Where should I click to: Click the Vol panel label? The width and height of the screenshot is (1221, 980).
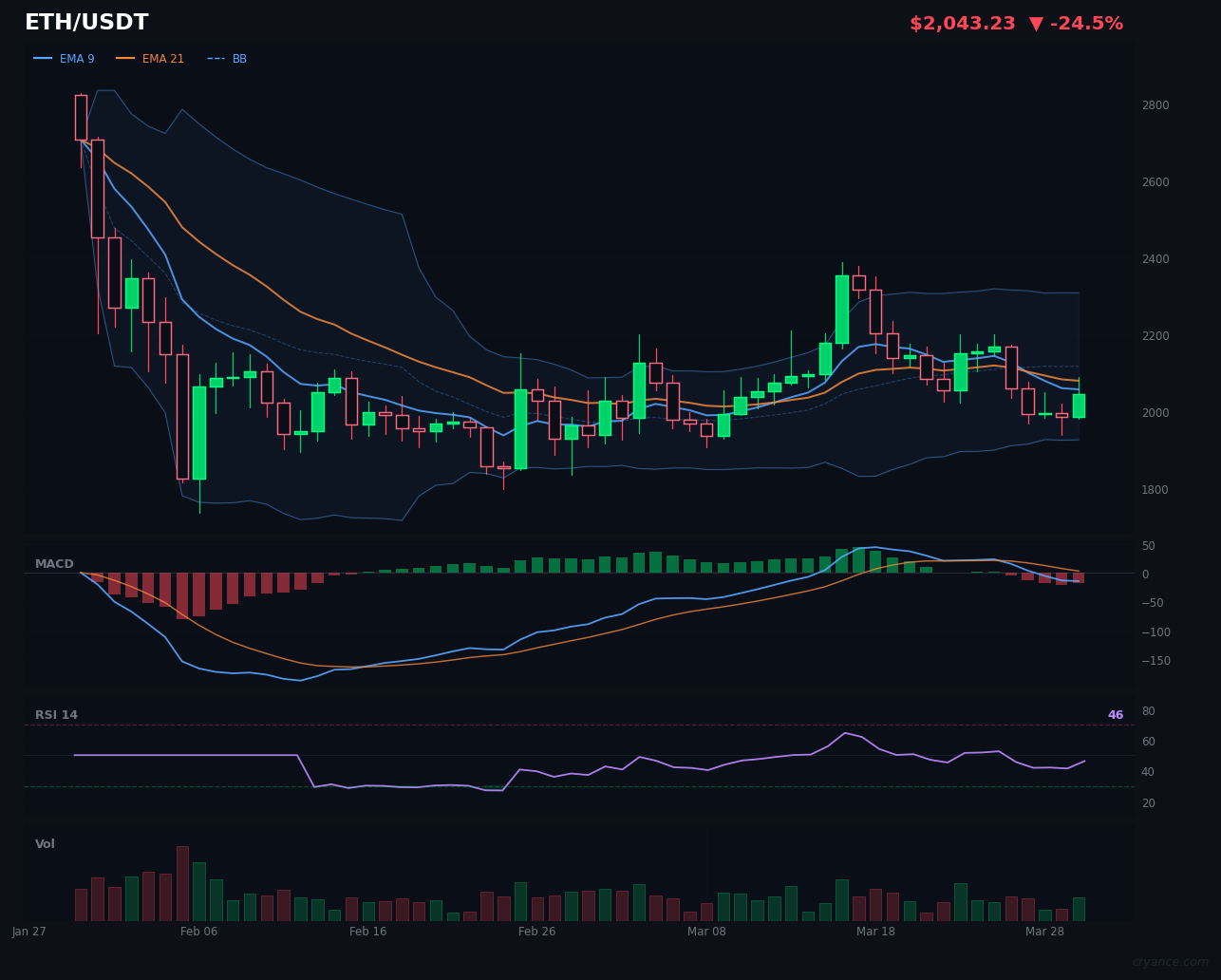[44, 843]
